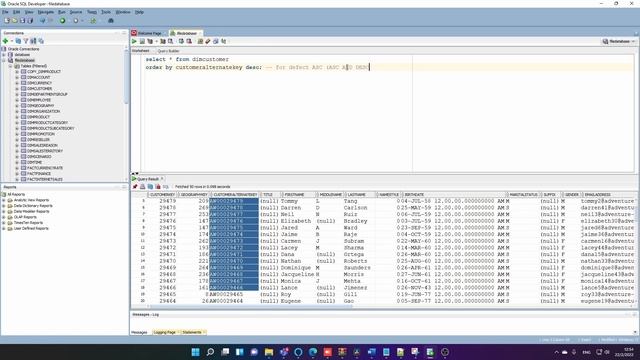The width and height of the screenshot is (640, 360).
Task: Click the Windows Start button
Action: [196, 352]
